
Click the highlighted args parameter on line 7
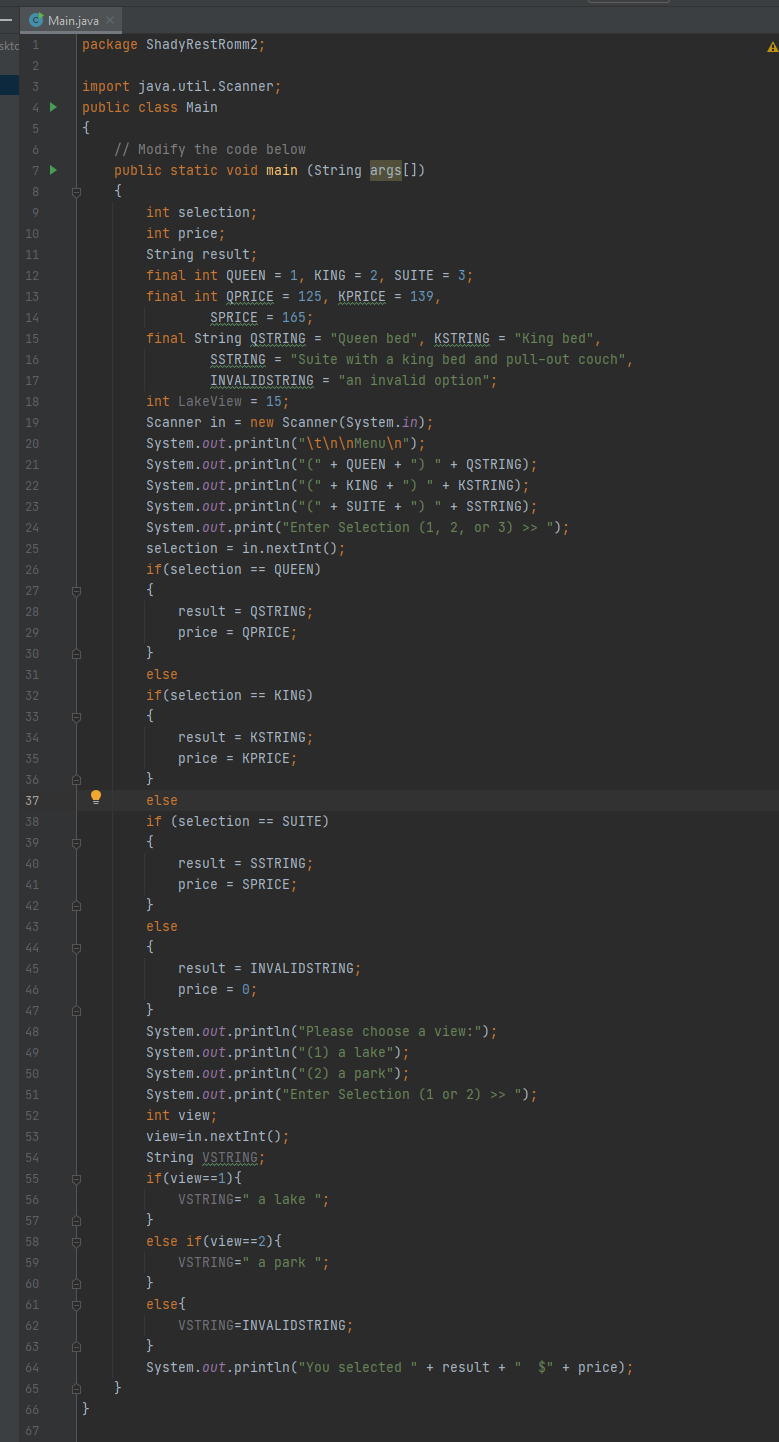[x=386, y=170]
